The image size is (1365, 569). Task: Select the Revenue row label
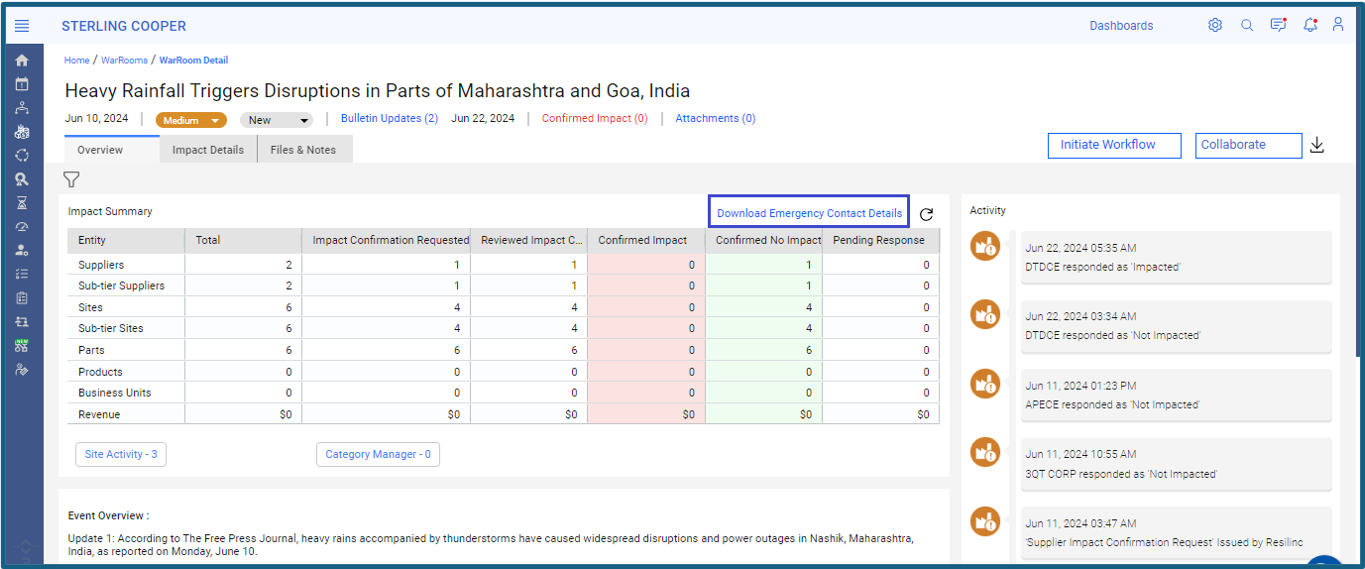(x=99, y=414)
